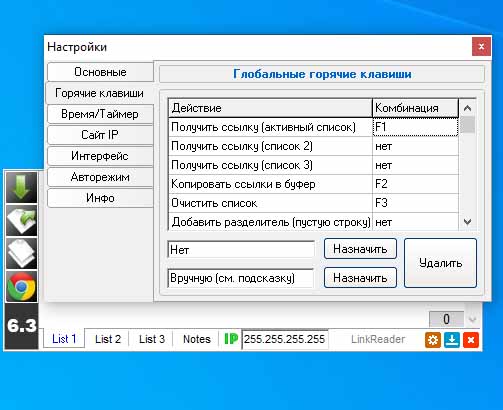Click the Нет hotkey input field

tap(241, 250)
